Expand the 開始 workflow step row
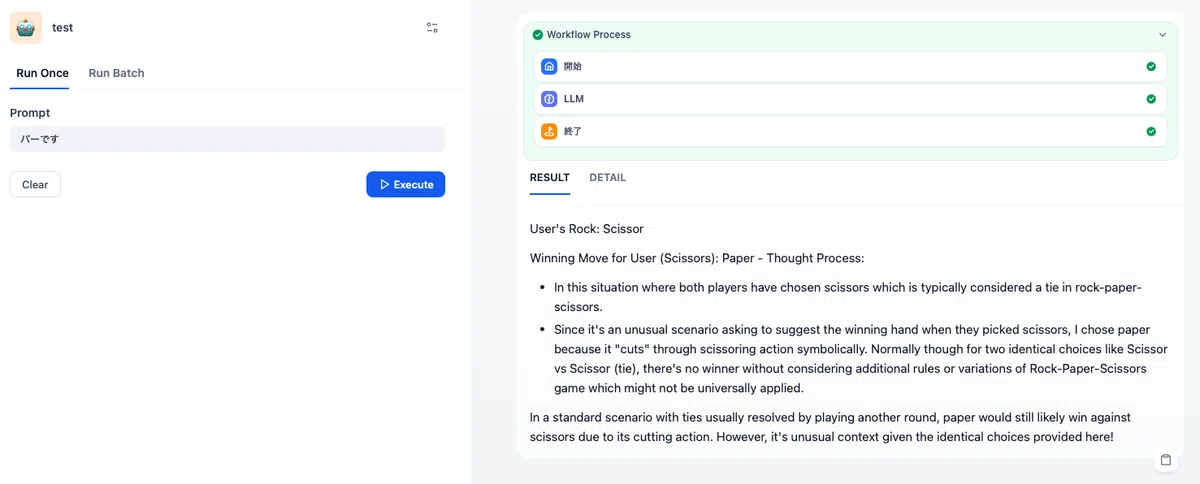1200x484 pixels. coord(849,67)
